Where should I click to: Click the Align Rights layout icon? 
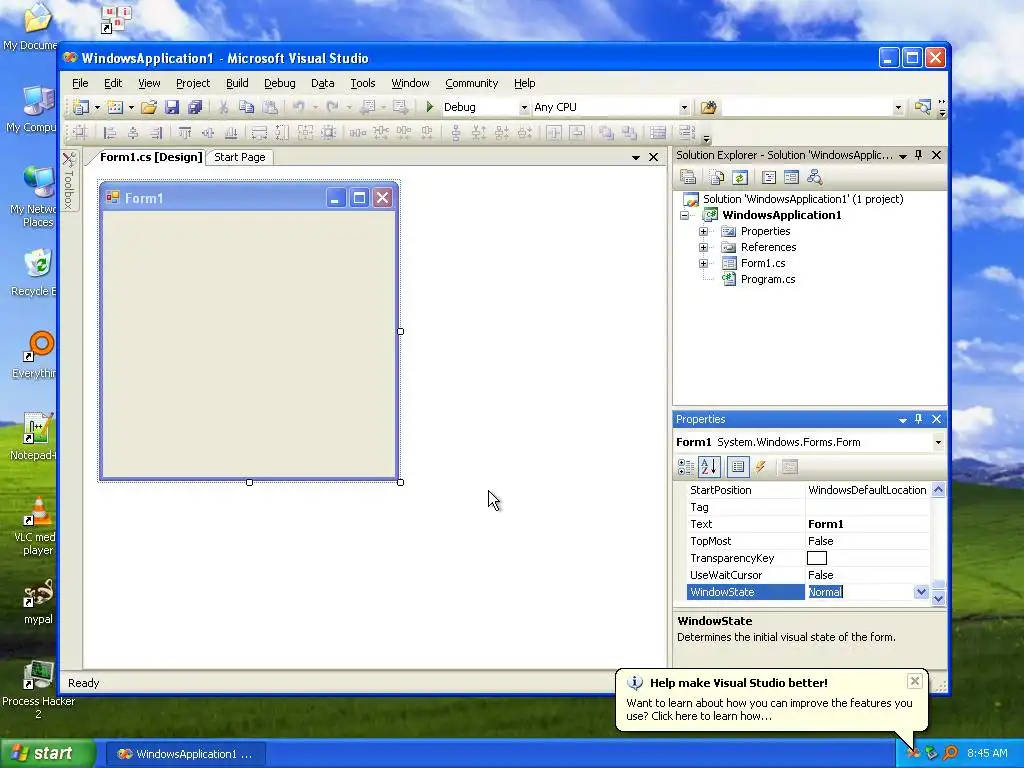pyautogui.click(x=155, y=133)
